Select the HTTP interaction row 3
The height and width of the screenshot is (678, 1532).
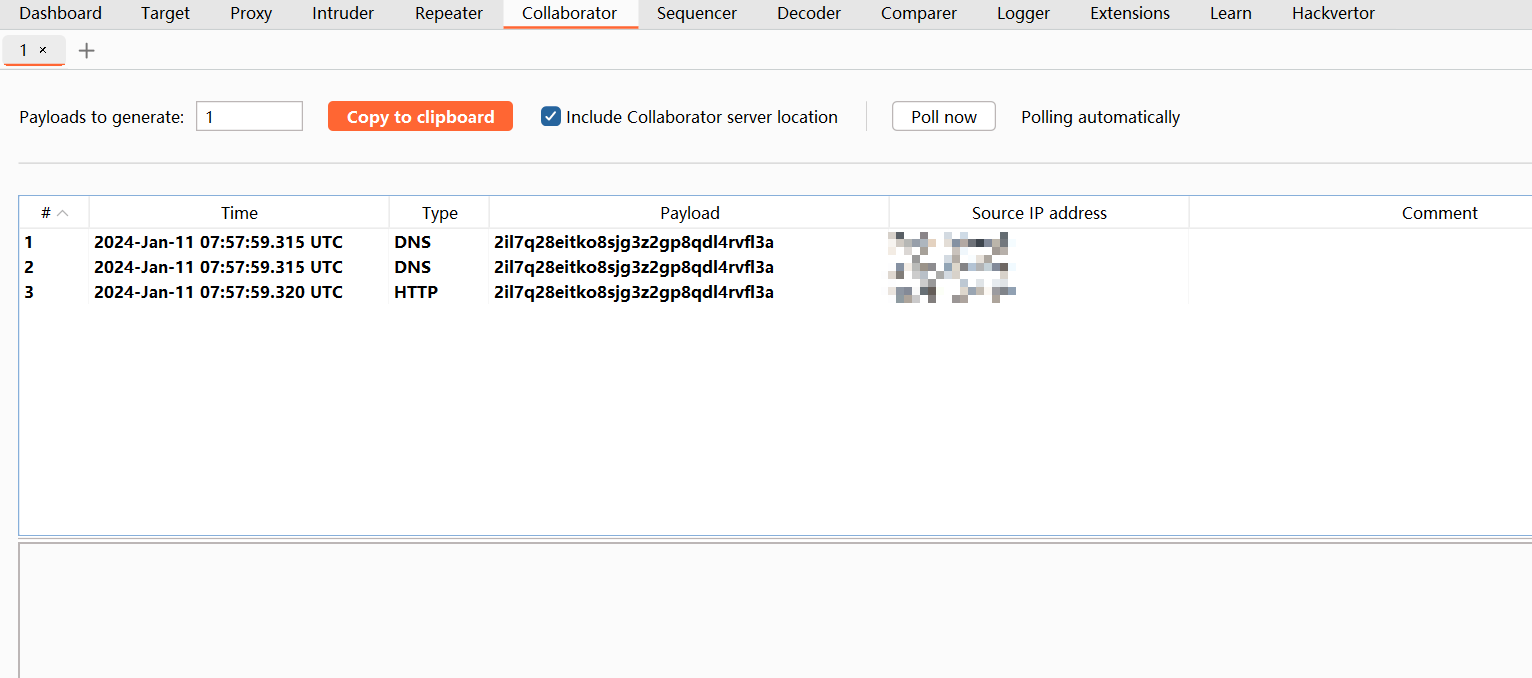400,292
